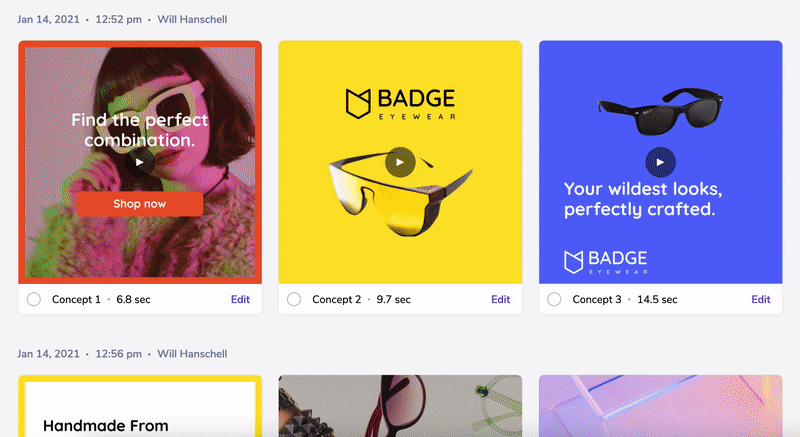The height and width of the screenshot is (437, 800).
Task: Click the Find the perfect combination text
Action: (140, 130)
